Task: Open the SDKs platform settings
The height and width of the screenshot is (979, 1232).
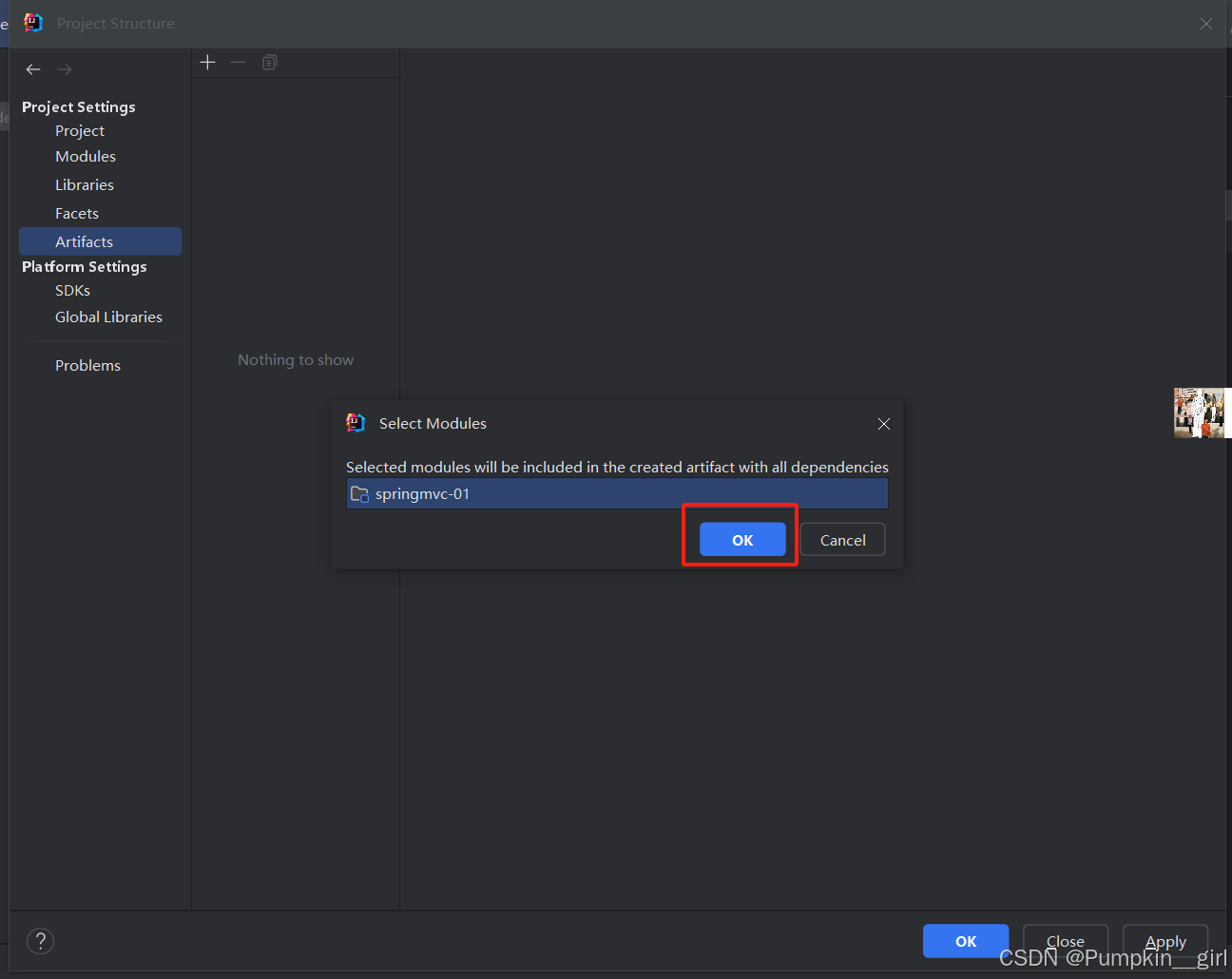Action: coord(73,291)
